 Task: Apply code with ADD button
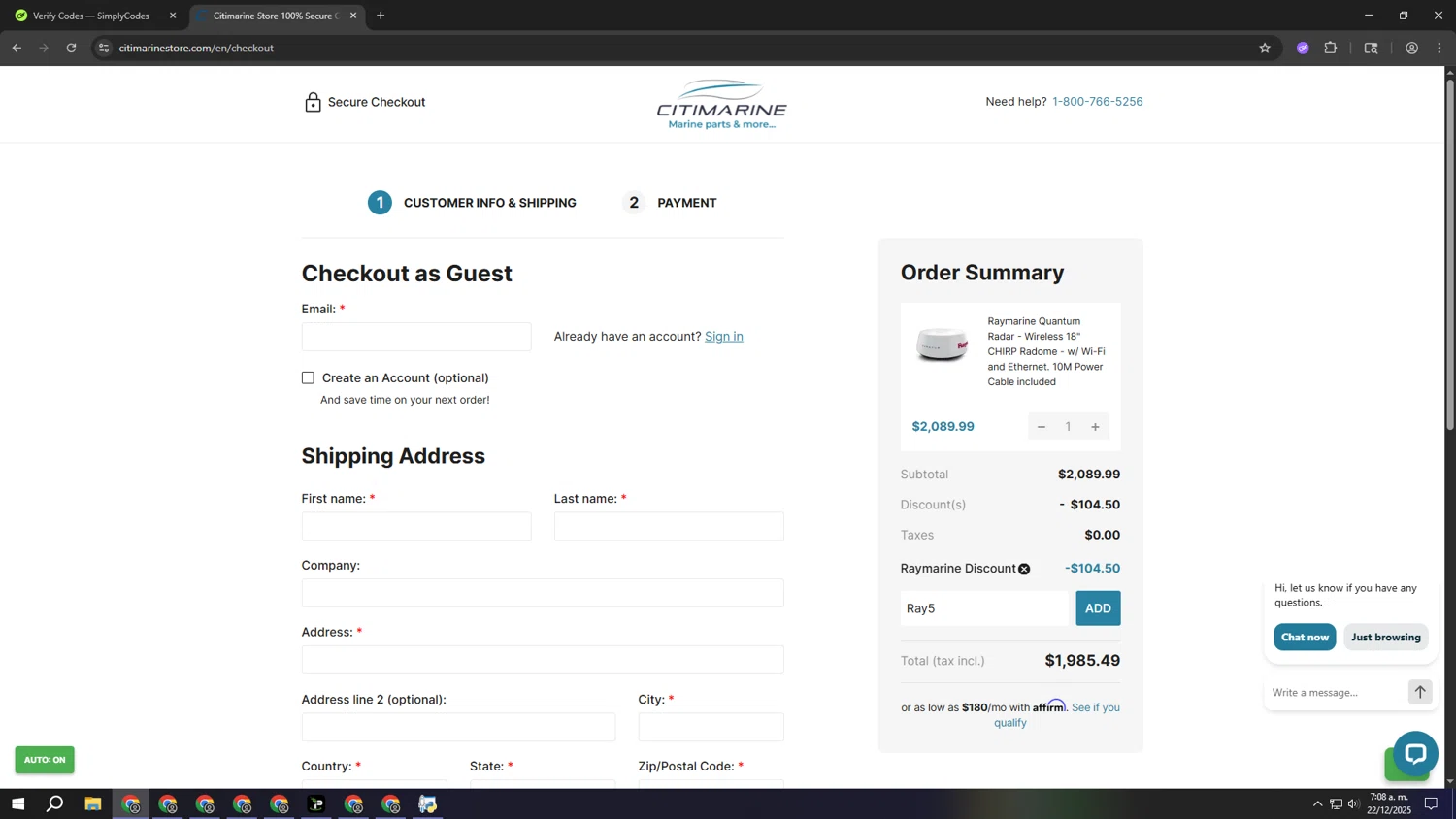[x=1098, y=608]
